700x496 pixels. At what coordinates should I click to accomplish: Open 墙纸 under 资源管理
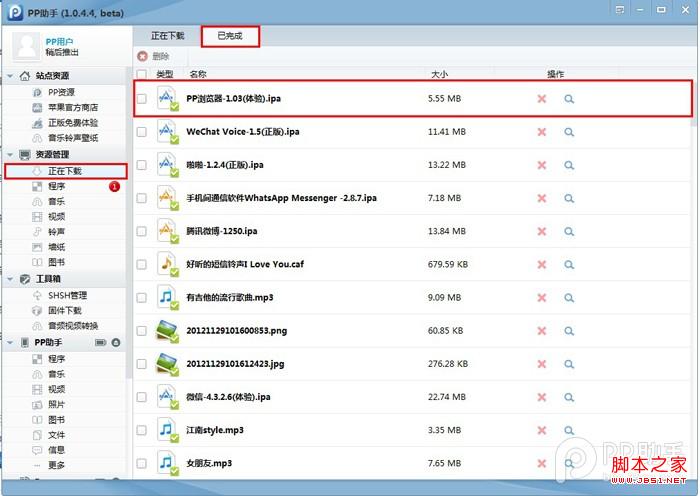tap(56, 247)
